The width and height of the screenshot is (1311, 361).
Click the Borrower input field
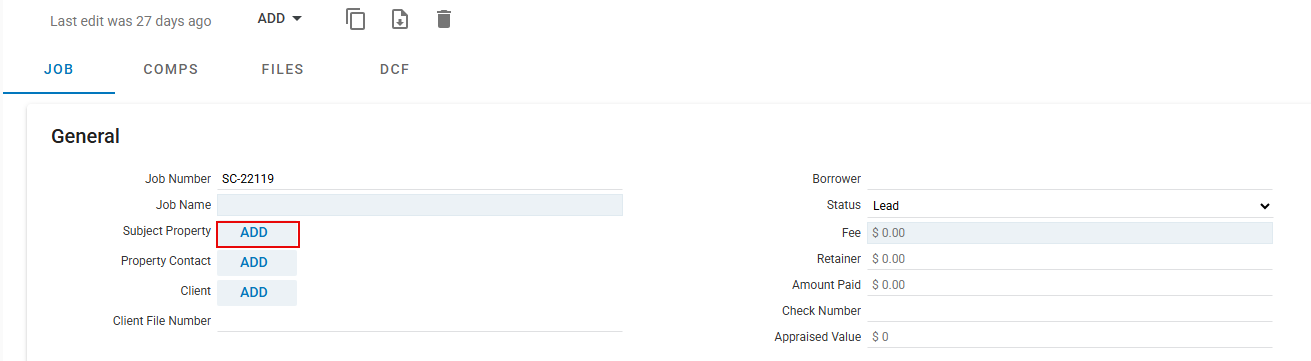(x=1070, y=179)
